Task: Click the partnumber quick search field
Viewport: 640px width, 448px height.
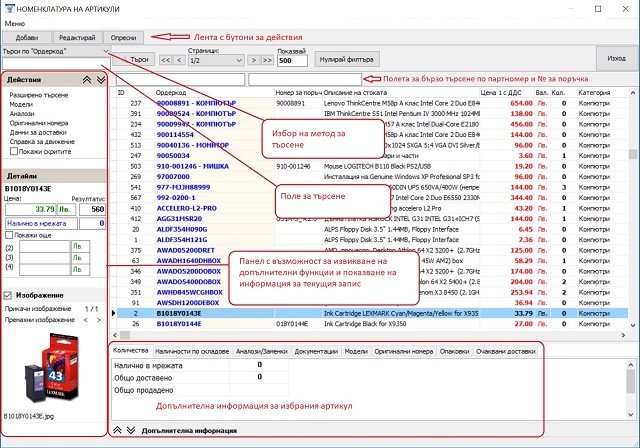Action: (x=180, y=79)
